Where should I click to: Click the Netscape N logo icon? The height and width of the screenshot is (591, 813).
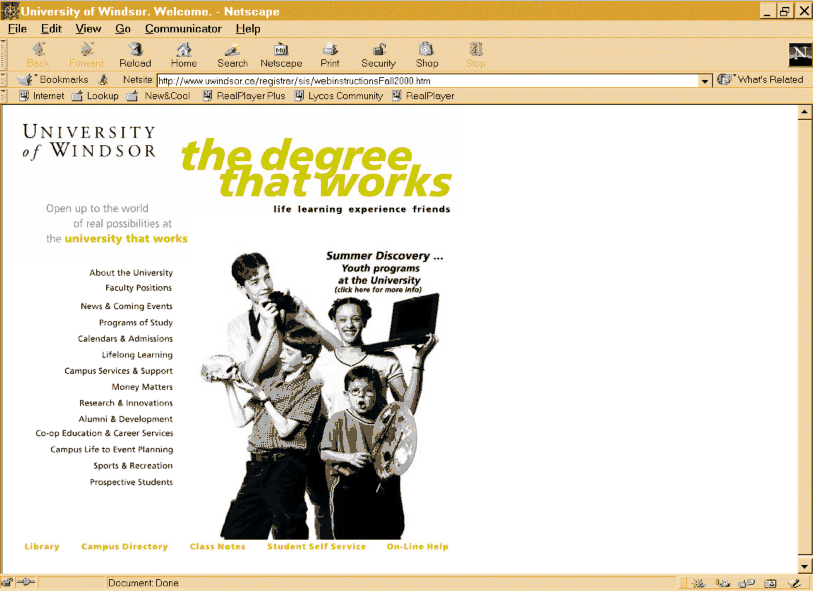click(x=799, y=55)
